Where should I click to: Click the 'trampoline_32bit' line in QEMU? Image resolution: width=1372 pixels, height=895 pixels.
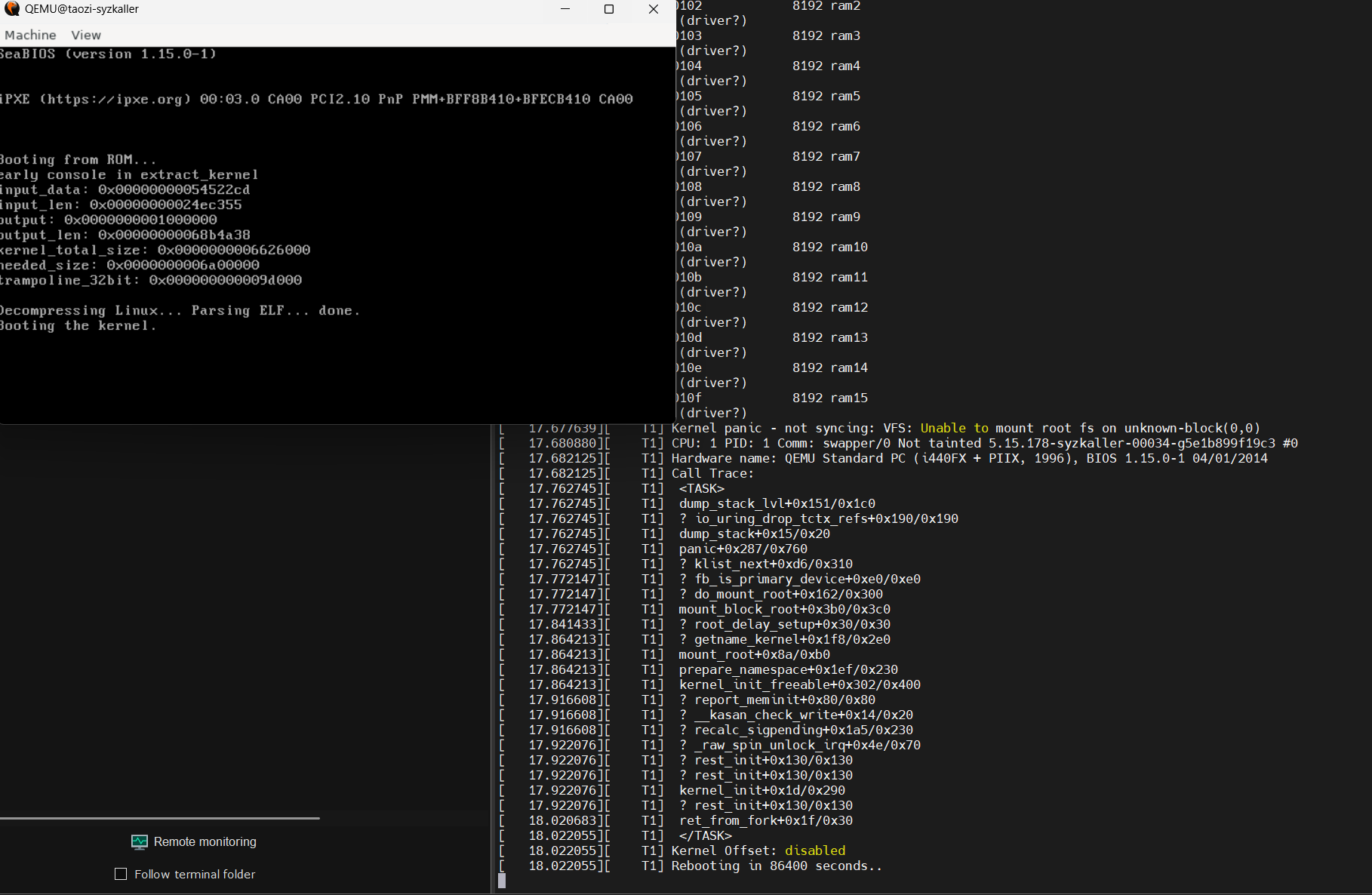pyautogui.click(x=151, y=280)
